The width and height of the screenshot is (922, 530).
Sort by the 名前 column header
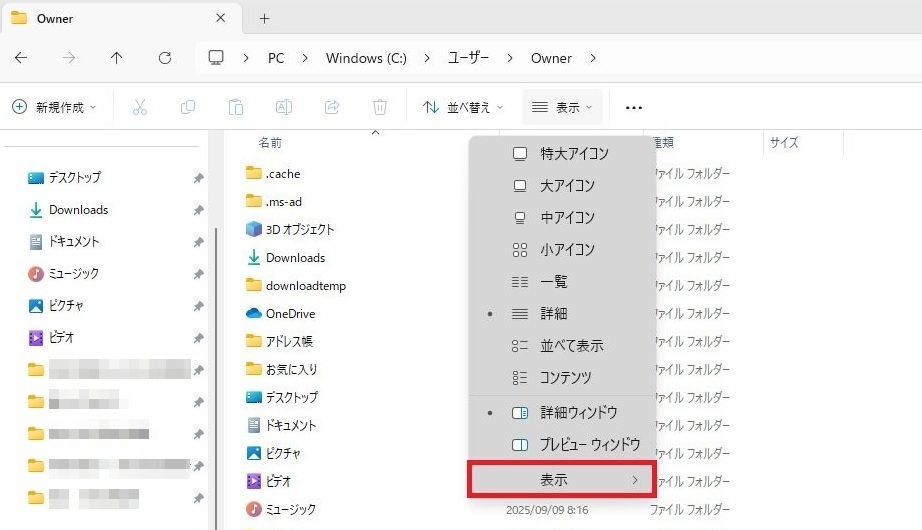tap(270, 143)
